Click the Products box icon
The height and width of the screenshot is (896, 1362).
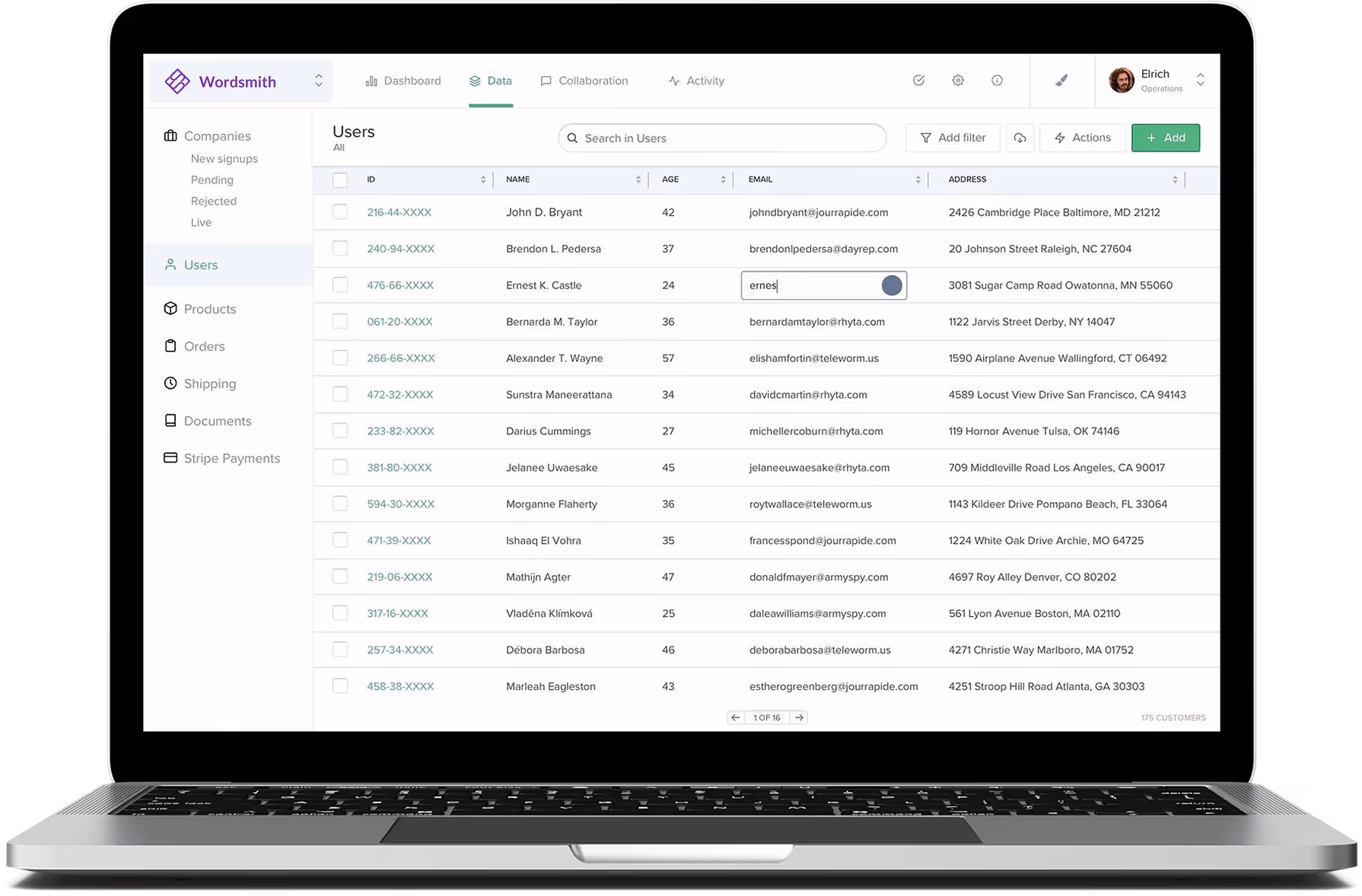(x=170, y=308)
